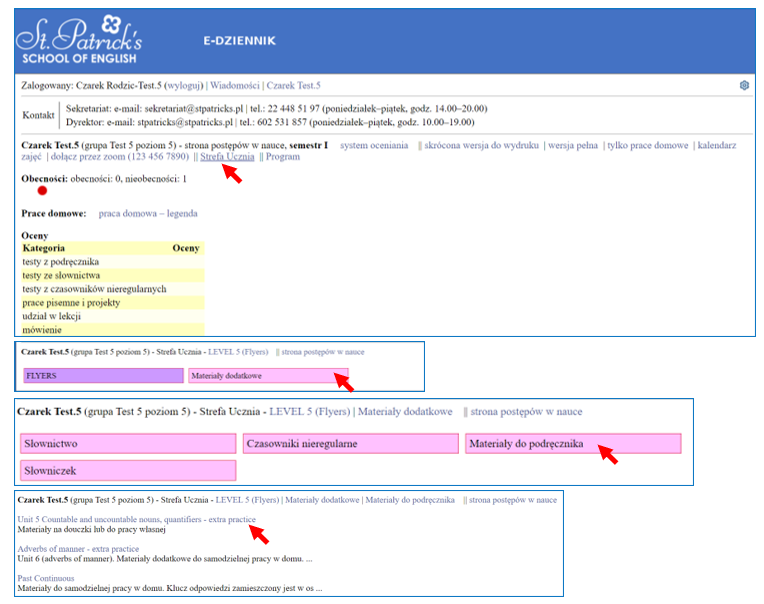Open Materiały do podręcznika tile

(573, 444)
